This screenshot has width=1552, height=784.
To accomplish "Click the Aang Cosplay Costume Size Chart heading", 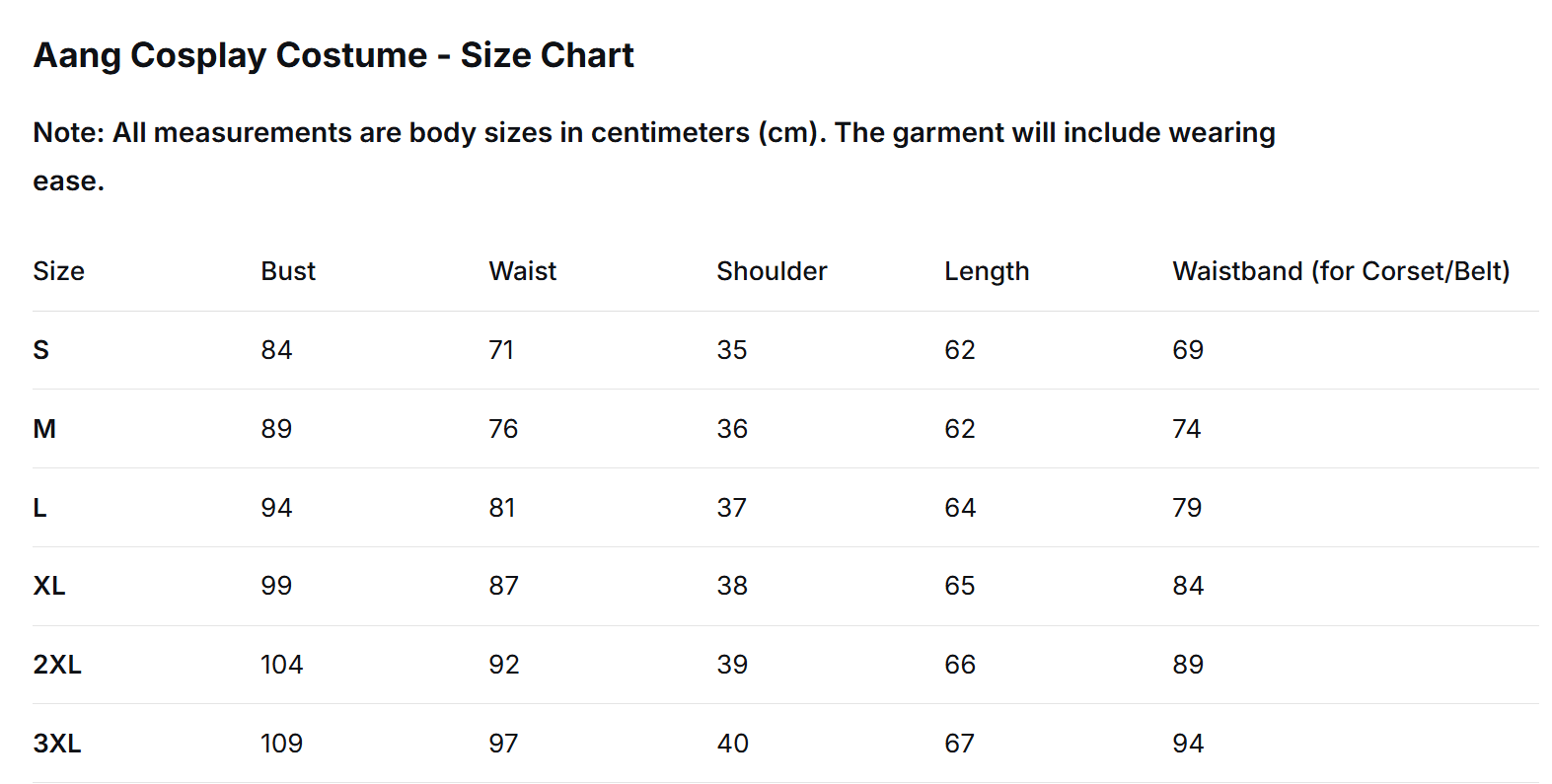I will 333,55.
